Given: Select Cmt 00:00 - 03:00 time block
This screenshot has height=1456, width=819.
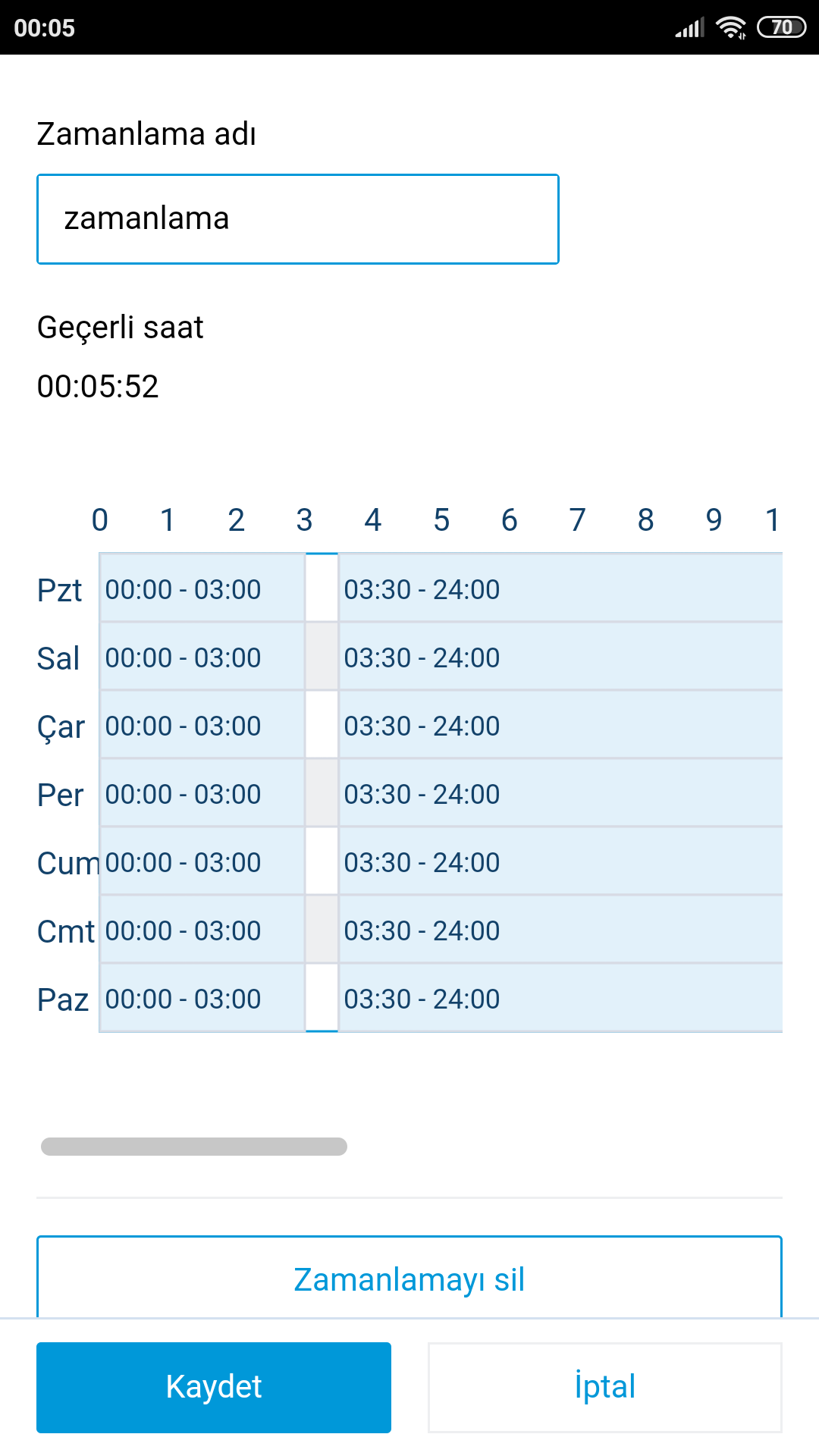Looking at the screenshot, I should 202,930.
